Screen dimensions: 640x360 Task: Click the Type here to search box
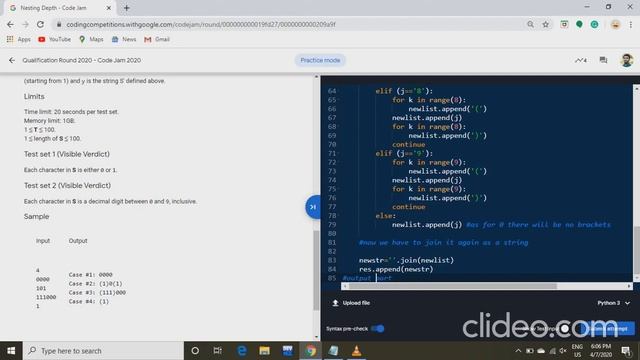pyautogui.click(x=104, y=351)
